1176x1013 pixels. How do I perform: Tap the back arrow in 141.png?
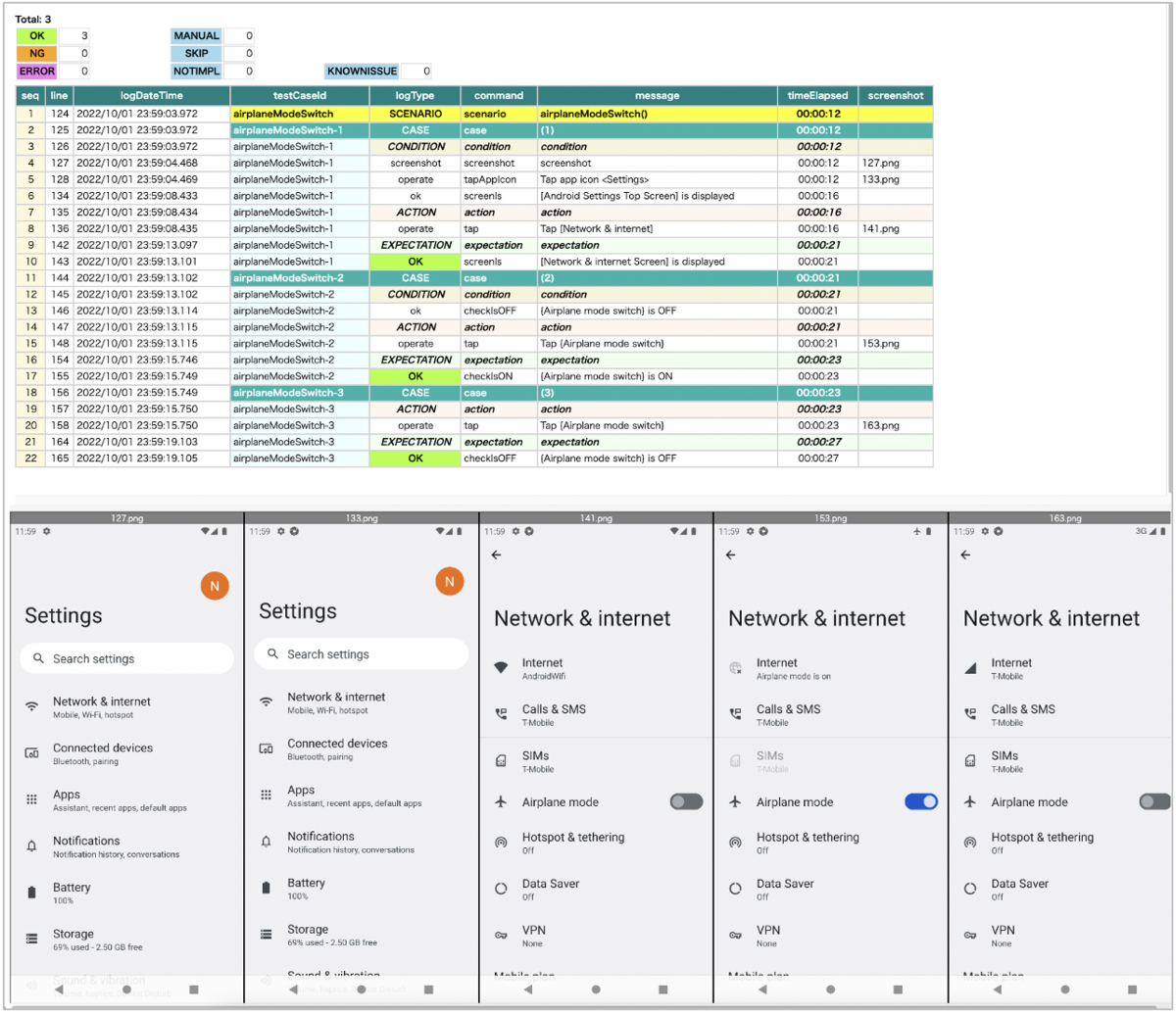(496, 555)
